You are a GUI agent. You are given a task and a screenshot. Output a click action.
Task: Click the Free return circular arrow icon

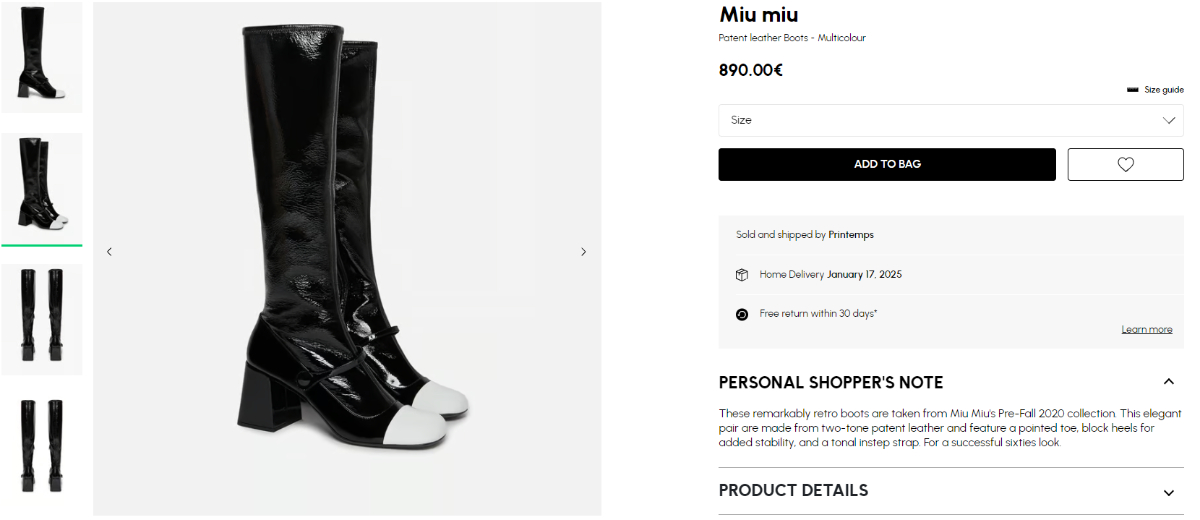(742, 314)
